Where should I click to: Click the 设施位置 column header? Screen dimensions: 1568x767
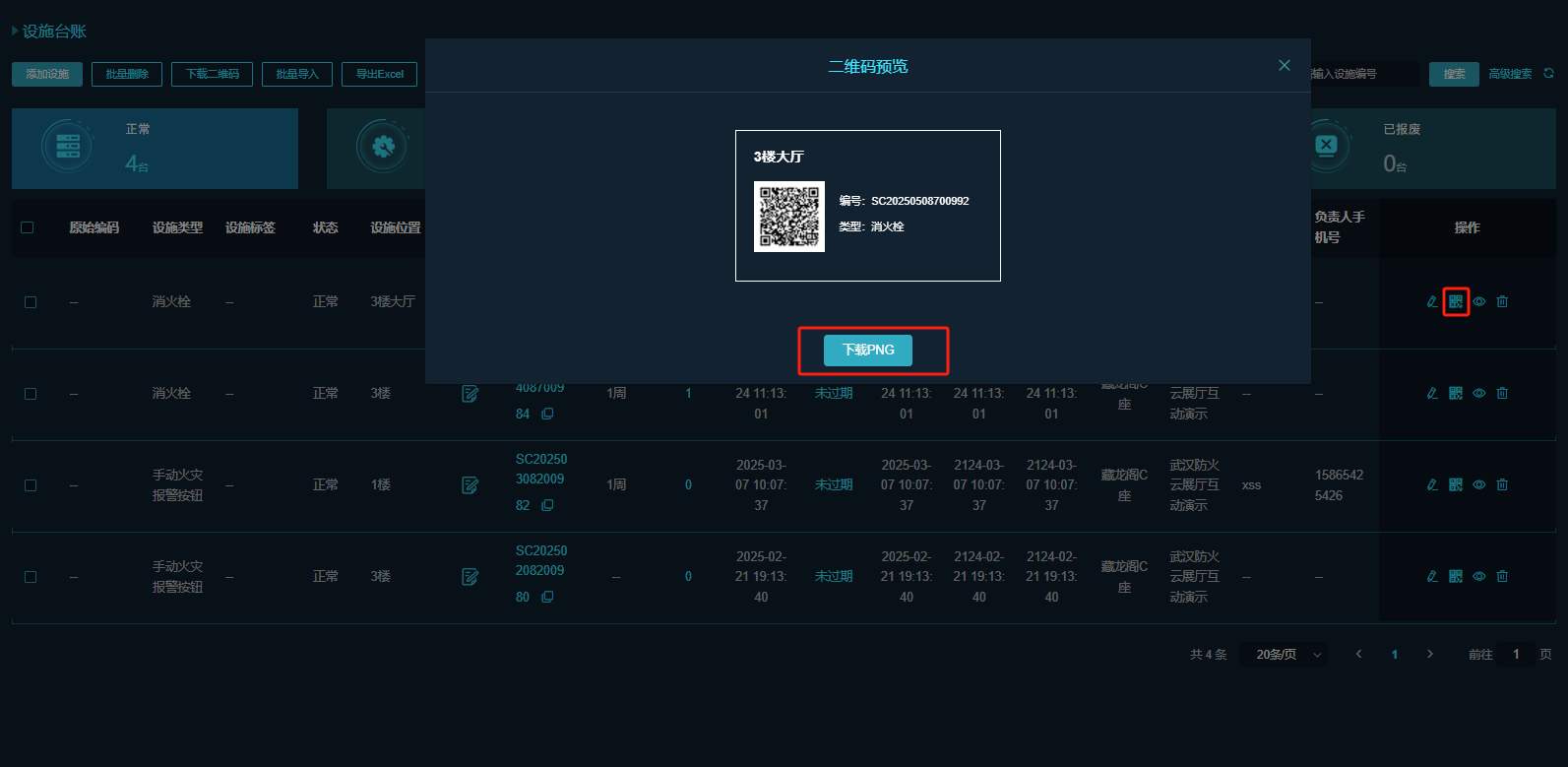(x=396, y=227)
